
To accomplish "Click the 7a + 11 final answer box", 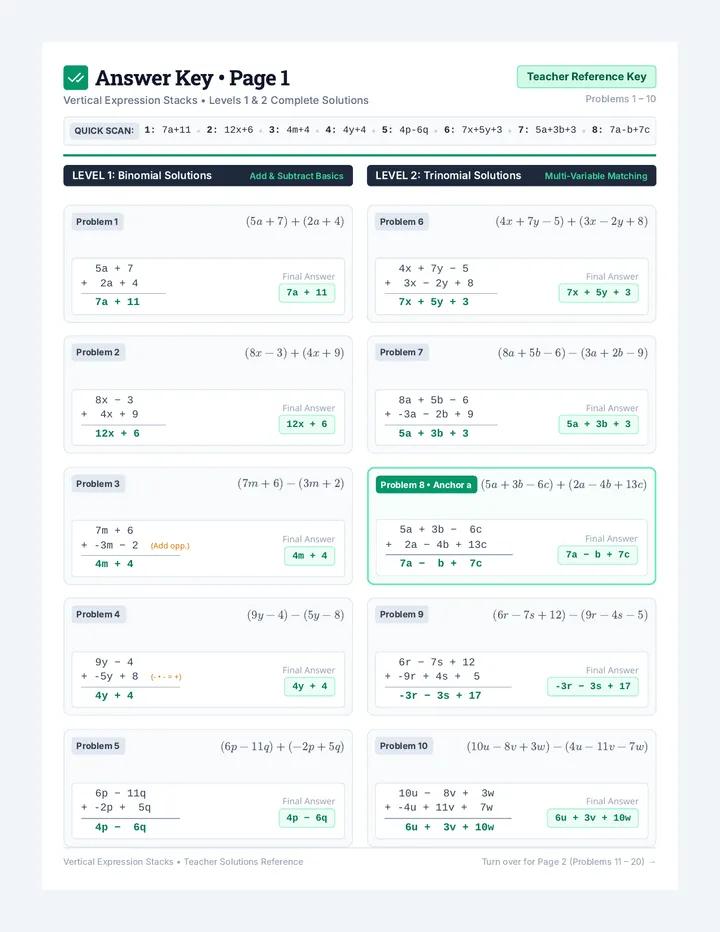I will point(307,292).
